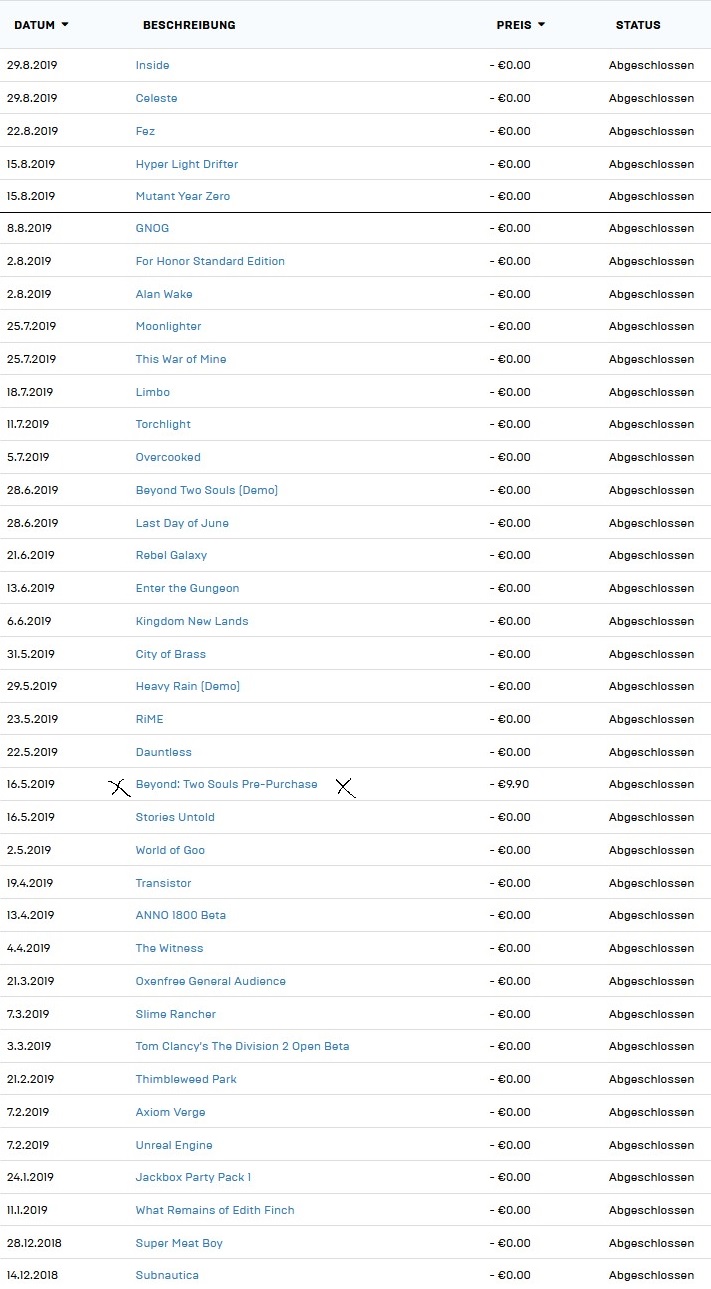Sort by the Preis dropdown arrow
This screenshot has width=711, height=1289.
[542, 25]
